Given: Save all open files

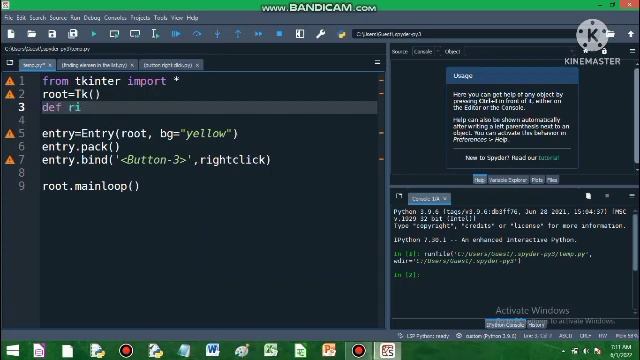Looking at the screenshot, I should 73,34.
